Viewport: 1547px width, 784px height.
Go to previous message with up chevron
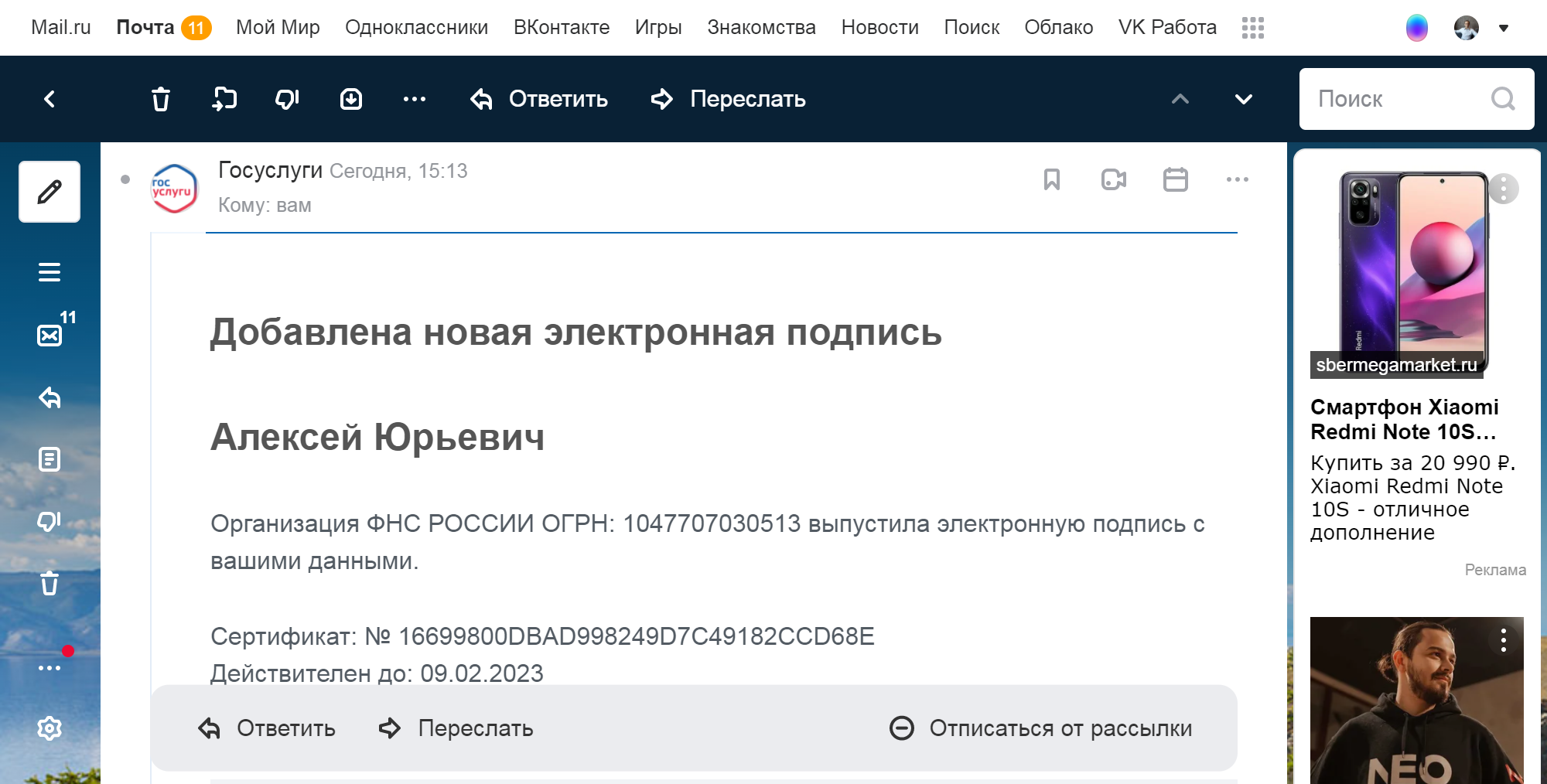(1180, 99)
